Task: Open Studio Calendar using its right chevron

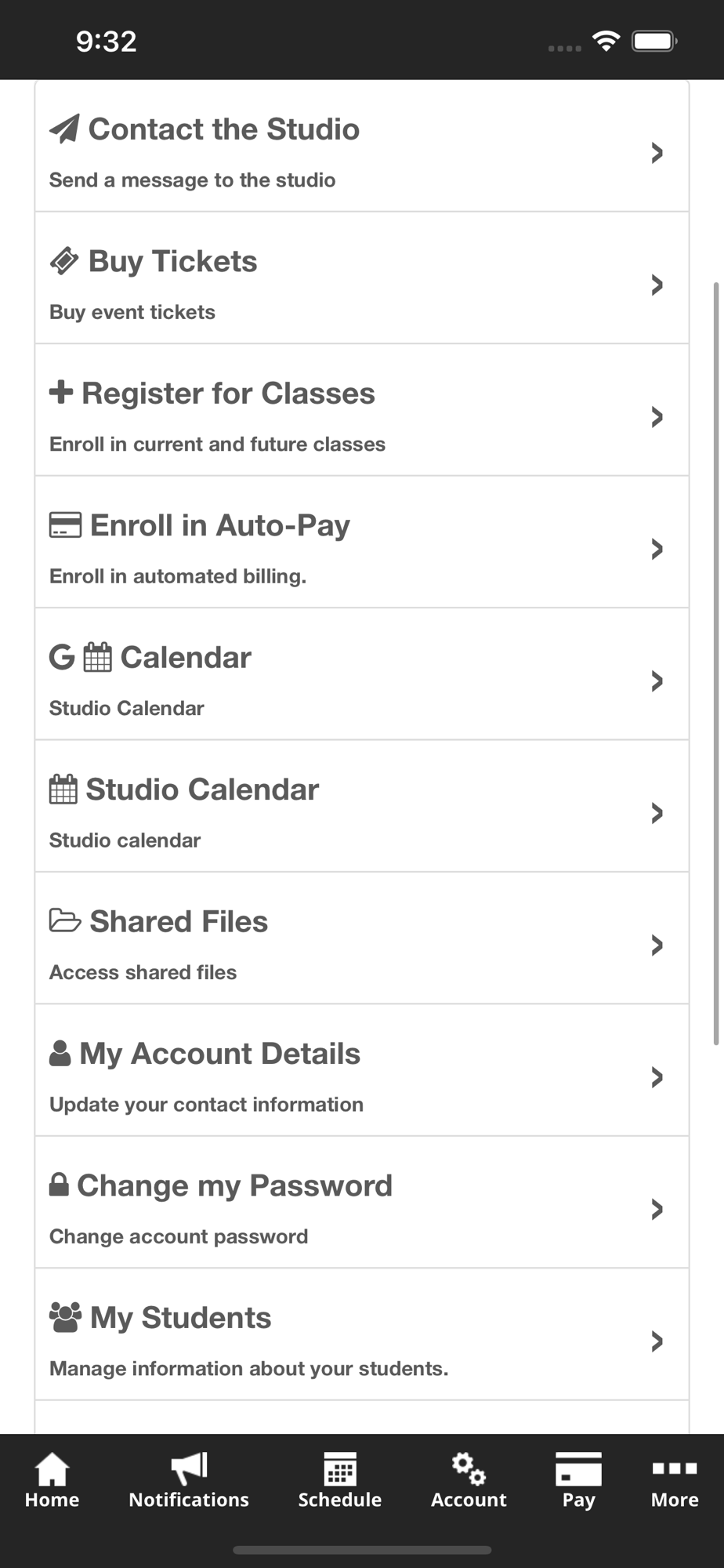Action: (657, 813)
